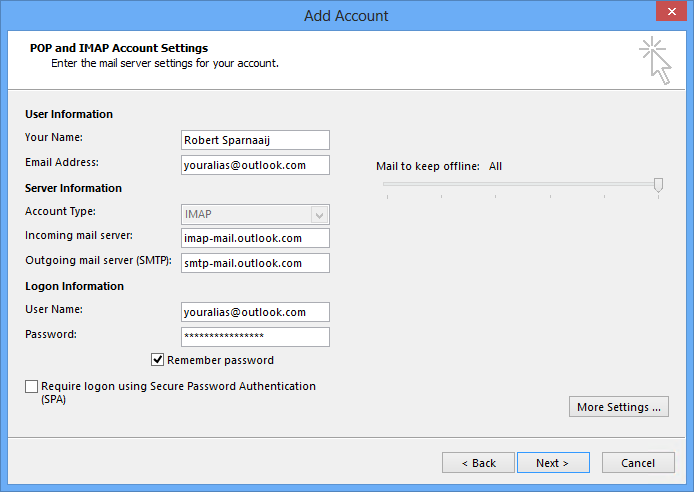
Task: Toggle the Remember password checkbox
Action: 157,360
